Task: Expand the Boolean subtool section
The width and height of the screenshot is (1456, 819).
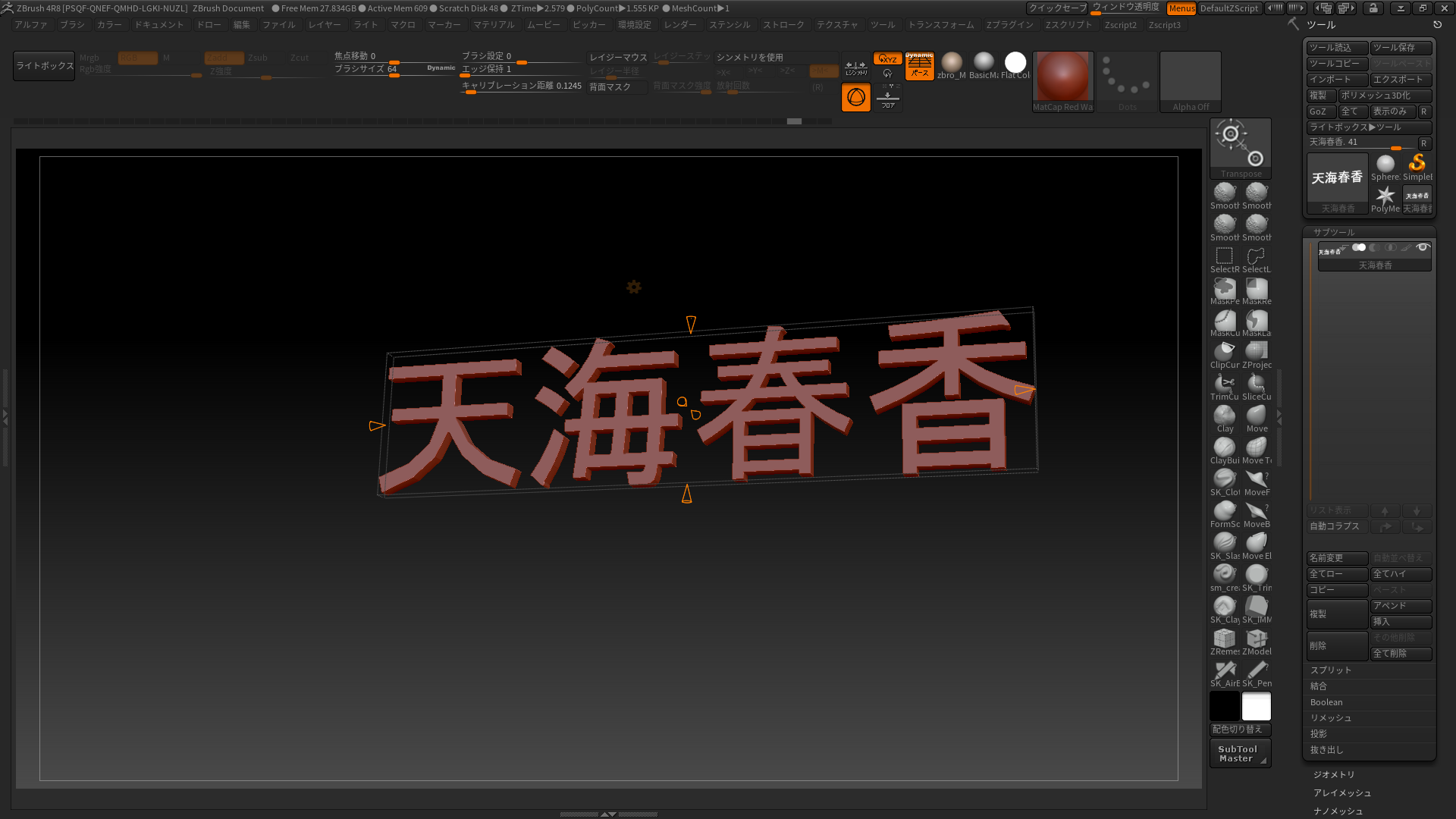Action: pyautogui.click(x=1326, y=702)
